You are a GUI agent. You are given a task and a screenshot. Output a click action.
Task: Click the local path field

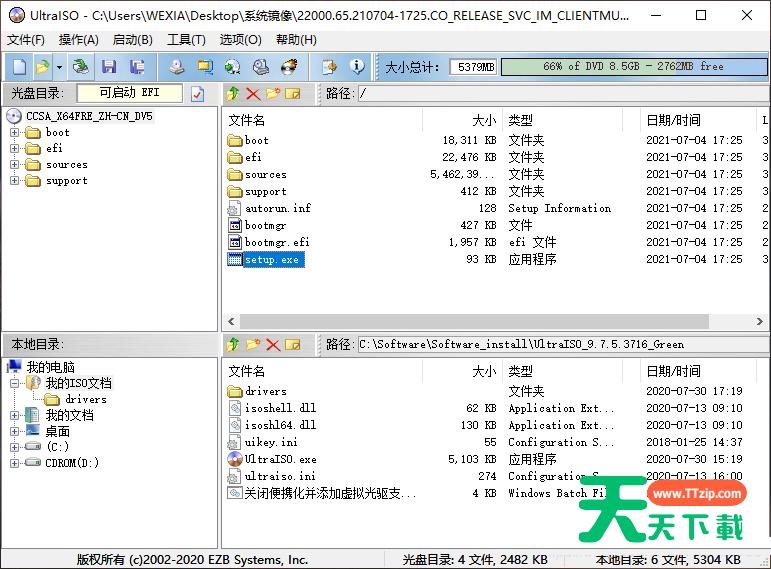point(560,344)
